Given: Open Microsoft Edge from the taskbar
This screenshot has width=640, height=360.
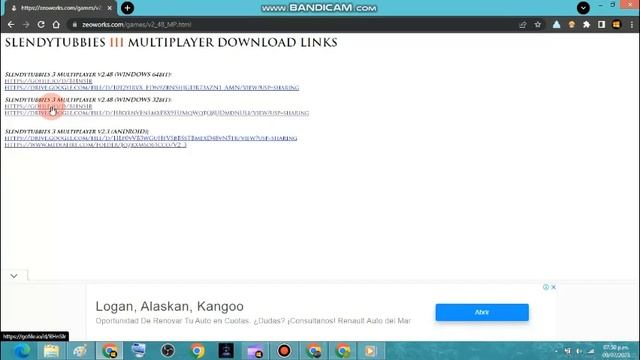Looking at the screenshot, I should click(22, 351).
